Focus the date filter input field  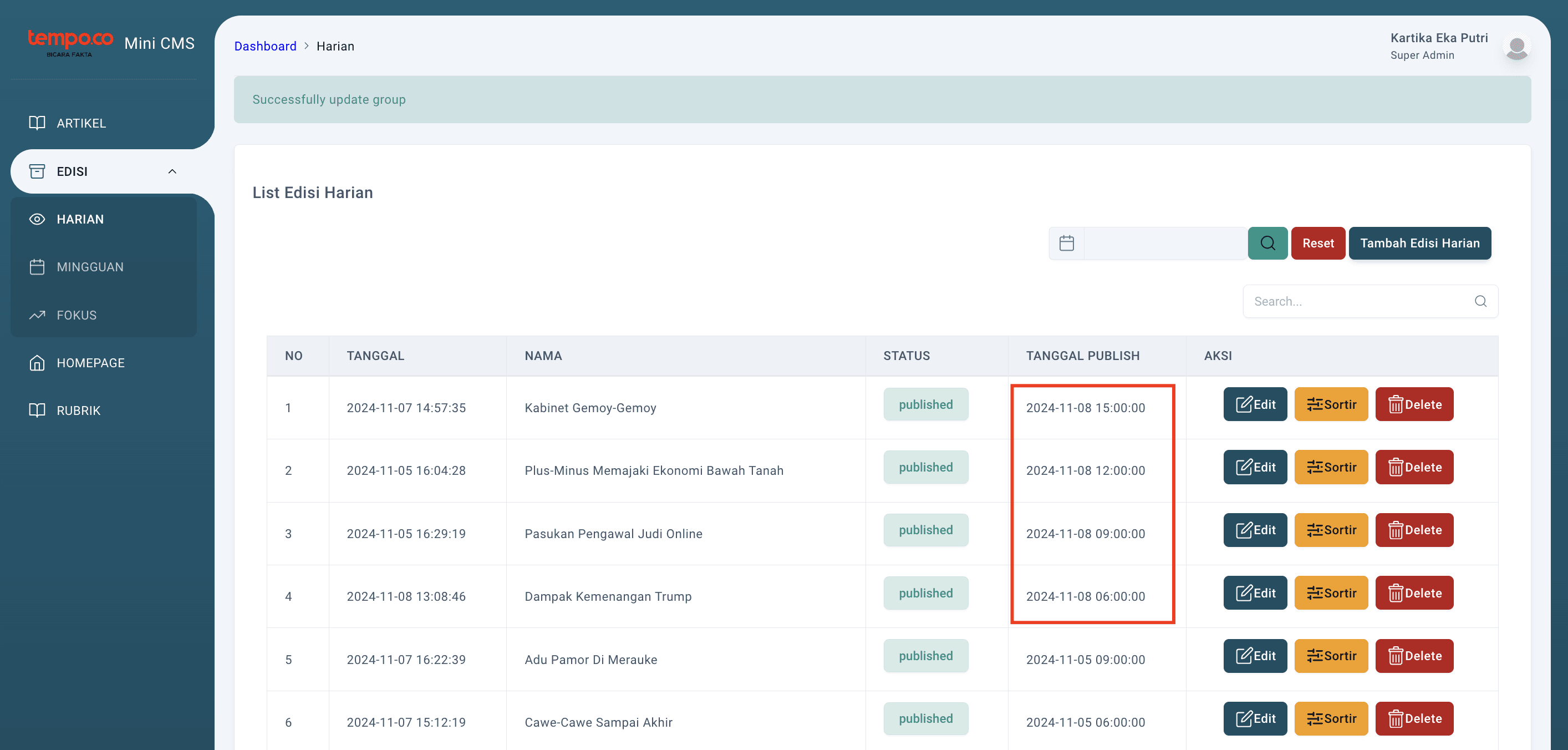1164,243
